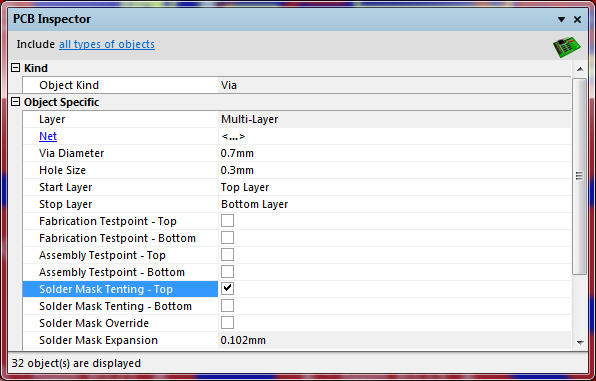The width and height of the screenshot is (596, 381).
Task: Click the Net value field
Action: coord(395,136)
